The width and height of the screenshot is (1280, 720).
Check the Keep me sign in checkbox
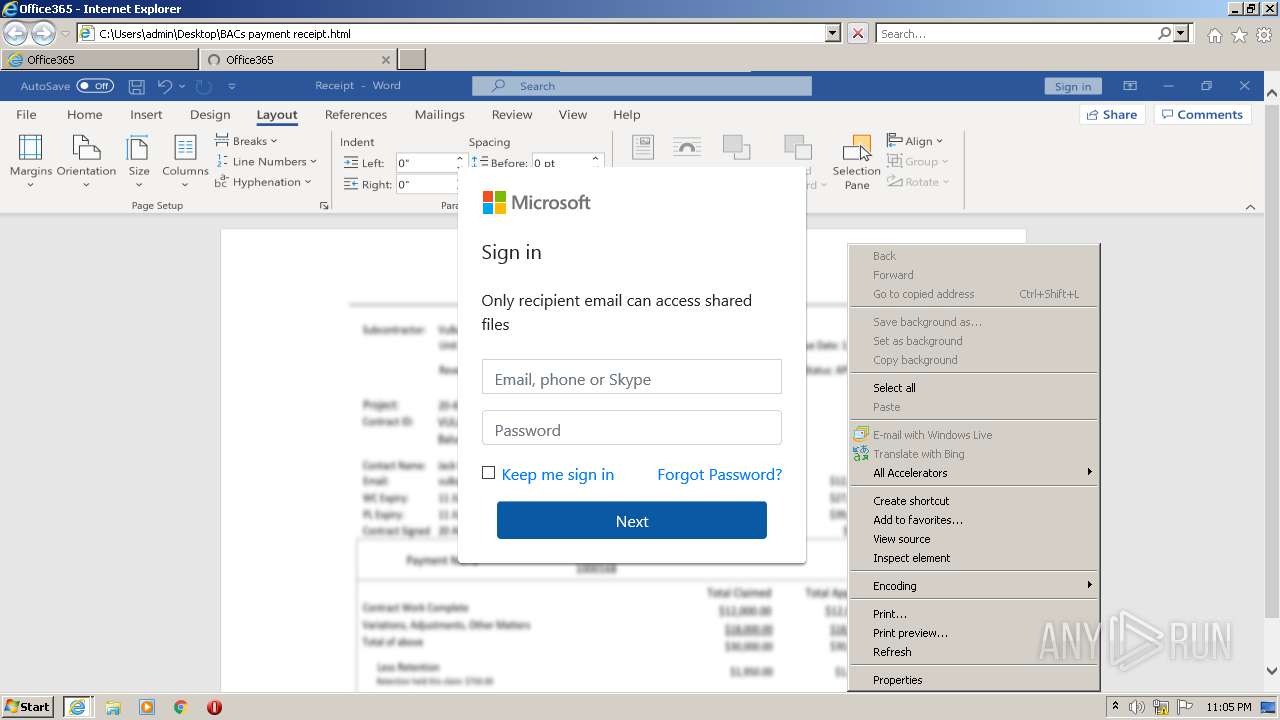pyautogui.click(x=488, y=473)
